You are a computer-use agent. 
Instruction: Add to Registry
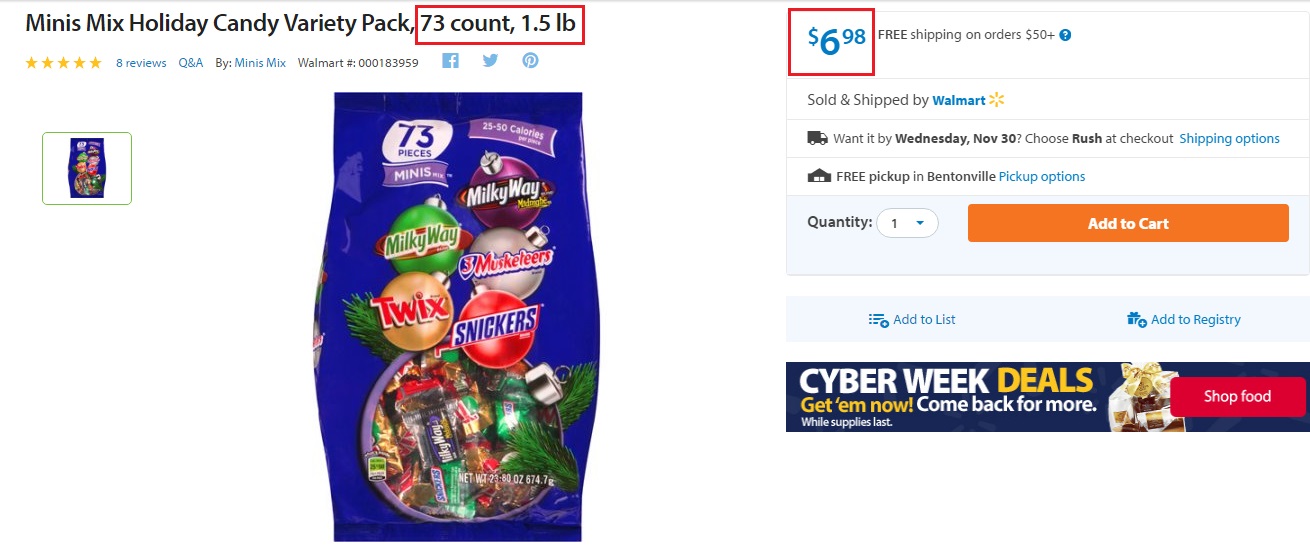click(x=1184, y=320)
